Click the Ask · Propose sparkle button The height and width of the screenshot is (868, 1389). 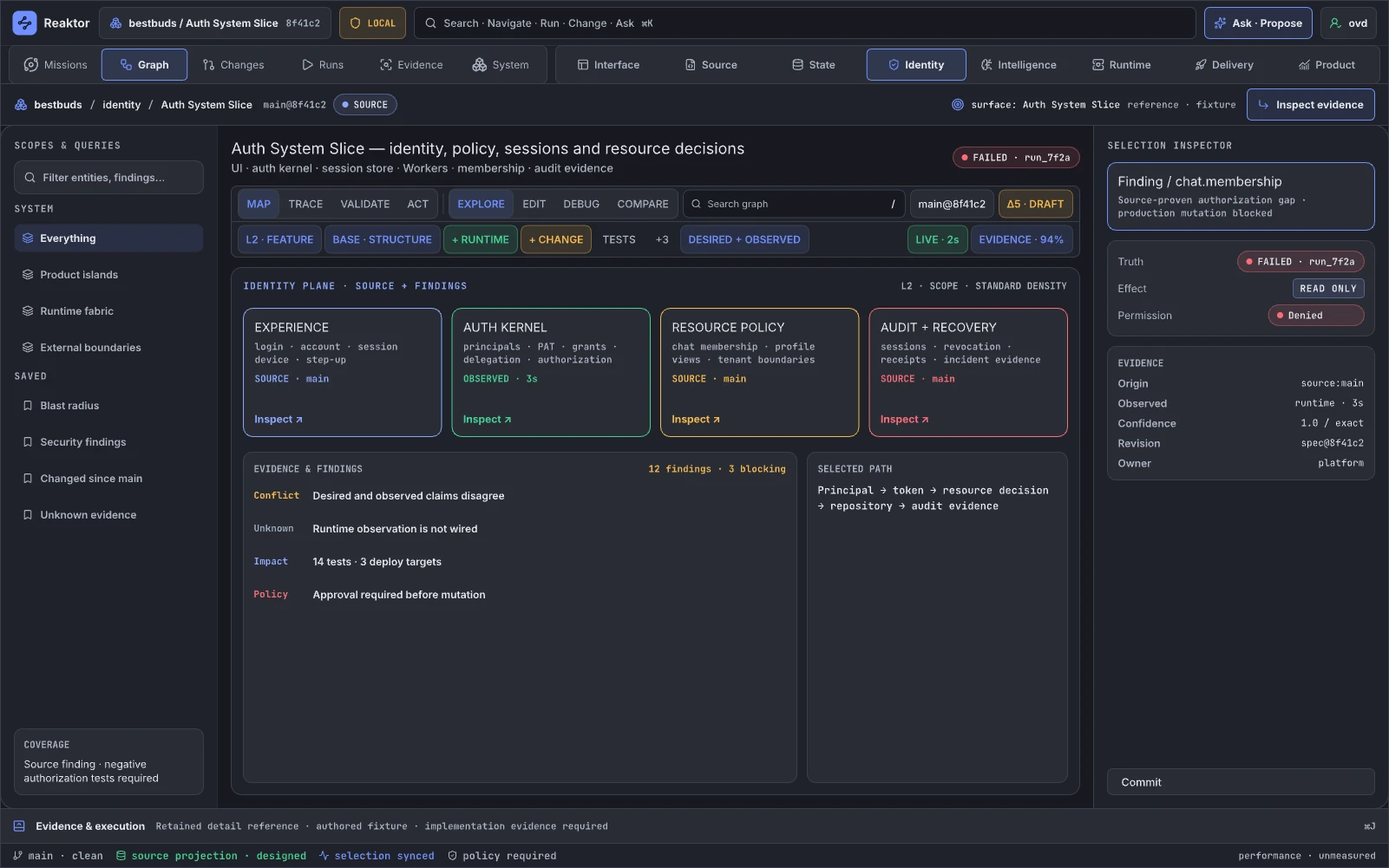tap(1259, 23)
